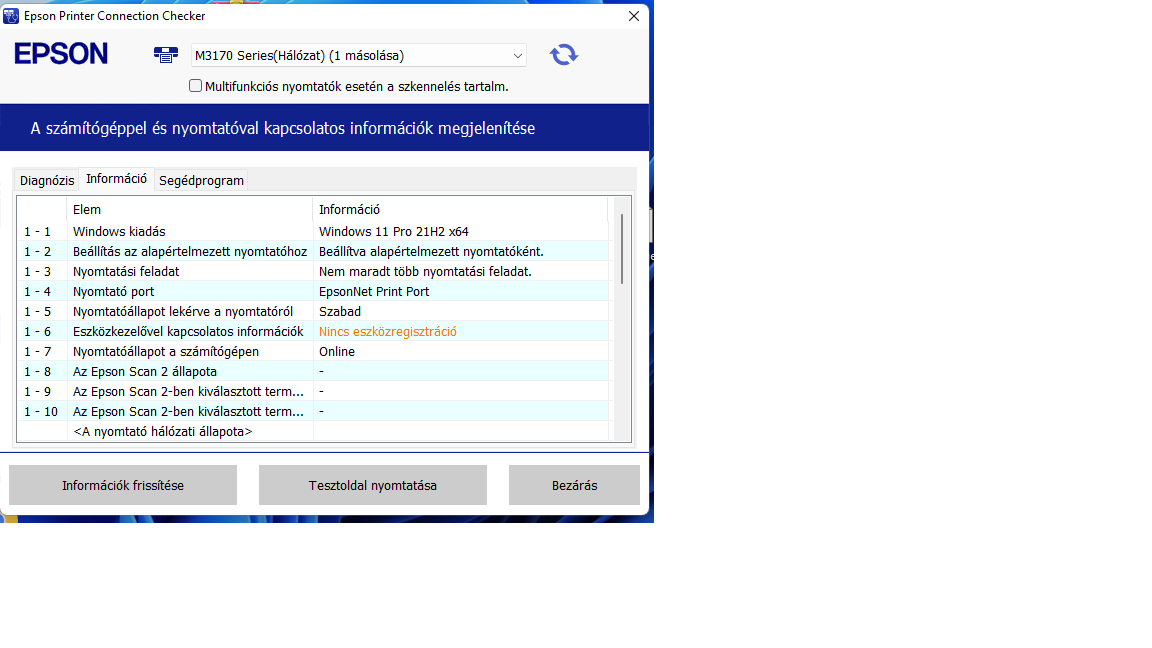Screen dimensions: 1152x648
Task: Click the orange Nincs eszközregisztráció text
Action: [x=388, y=331]
